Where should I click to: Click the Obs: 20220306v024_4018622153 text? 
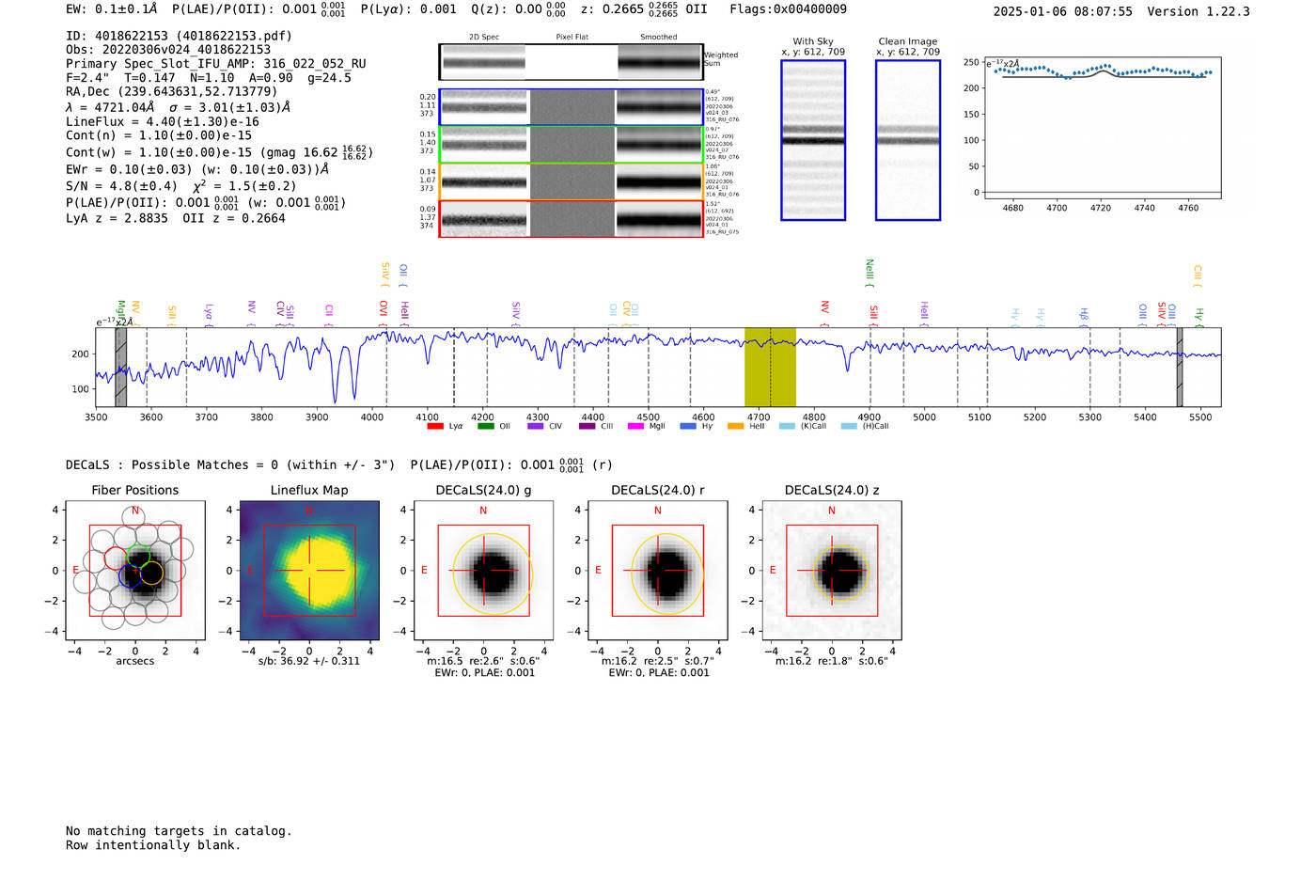click(168, 49)
